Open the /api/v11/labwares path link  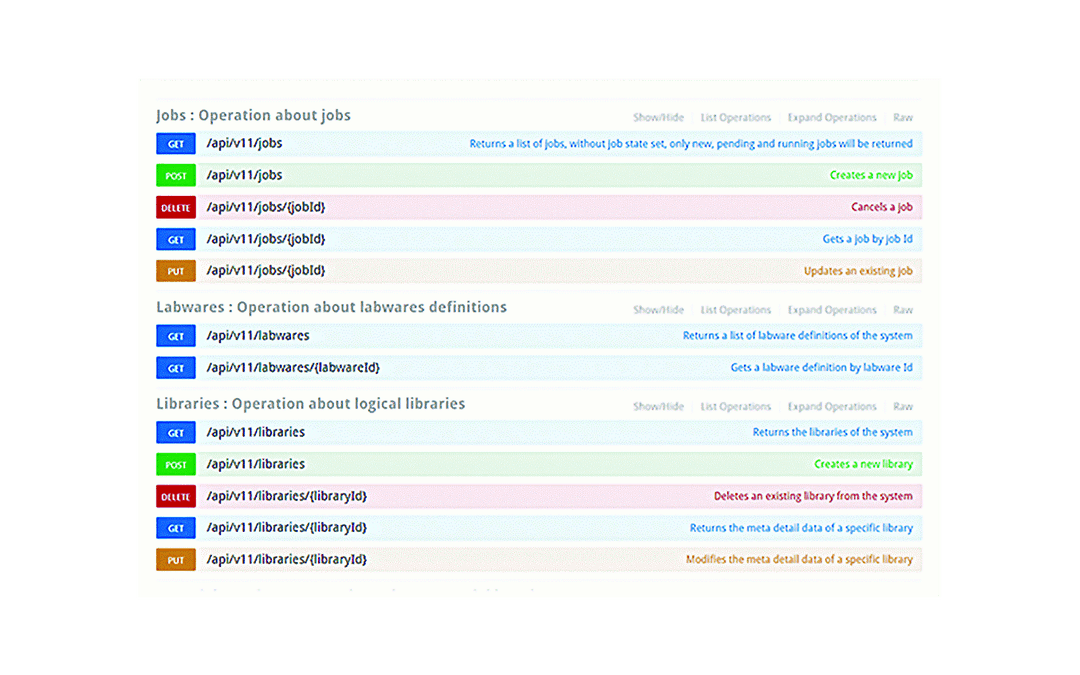[x=258, y=335]
